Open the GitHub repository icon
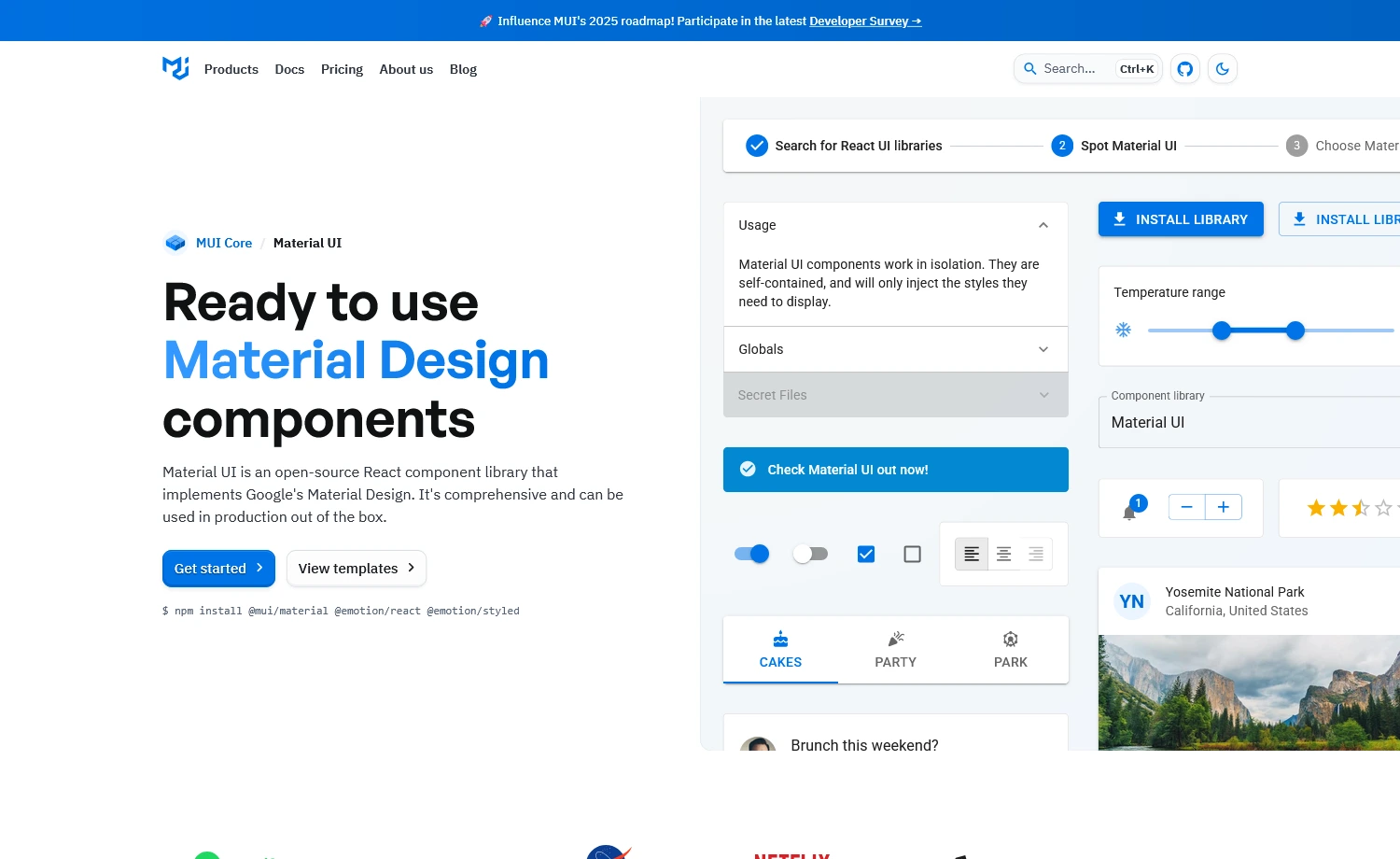 tap(1184, 68)
